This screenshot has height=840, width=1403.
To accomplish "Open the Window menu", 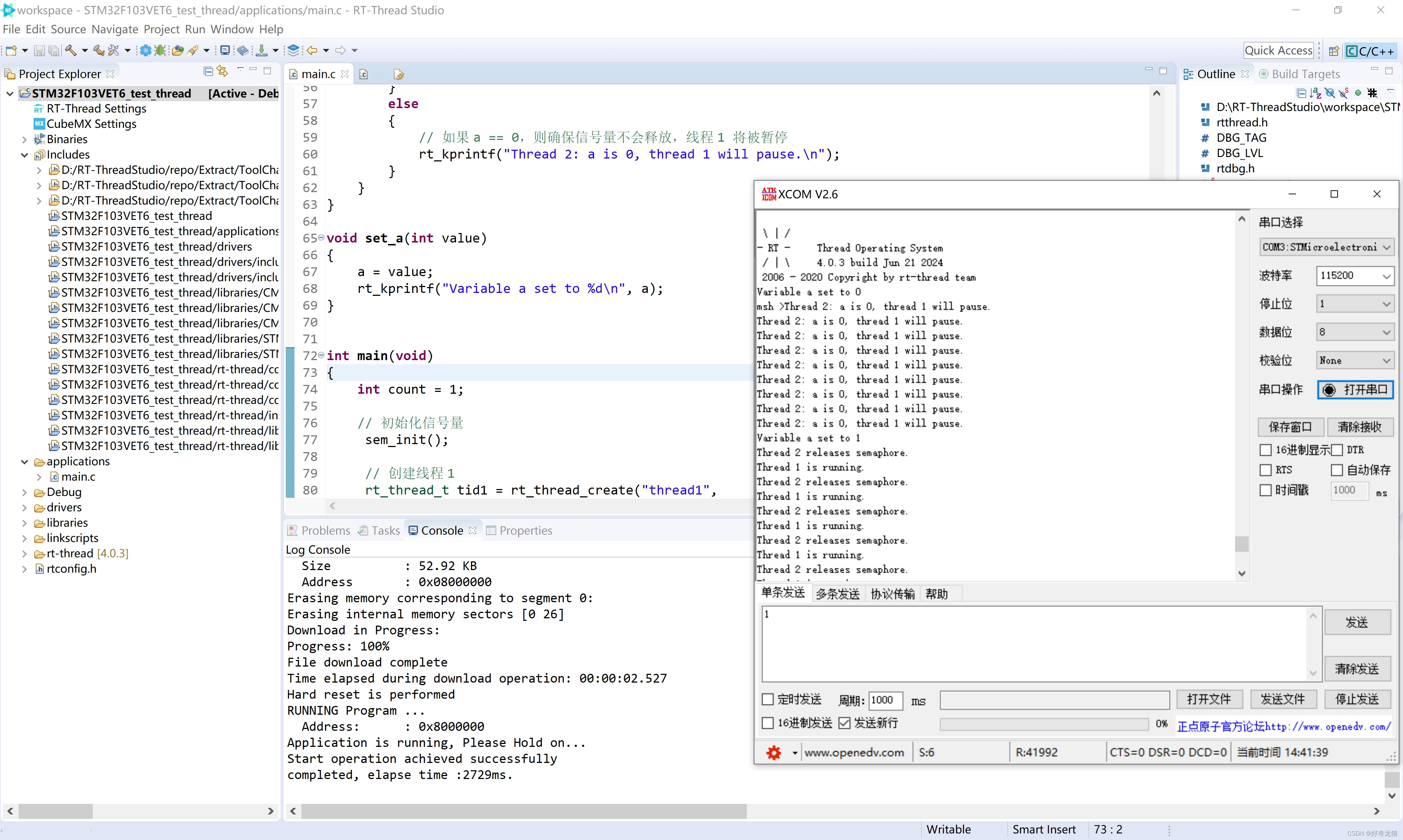I will (232, 30).
